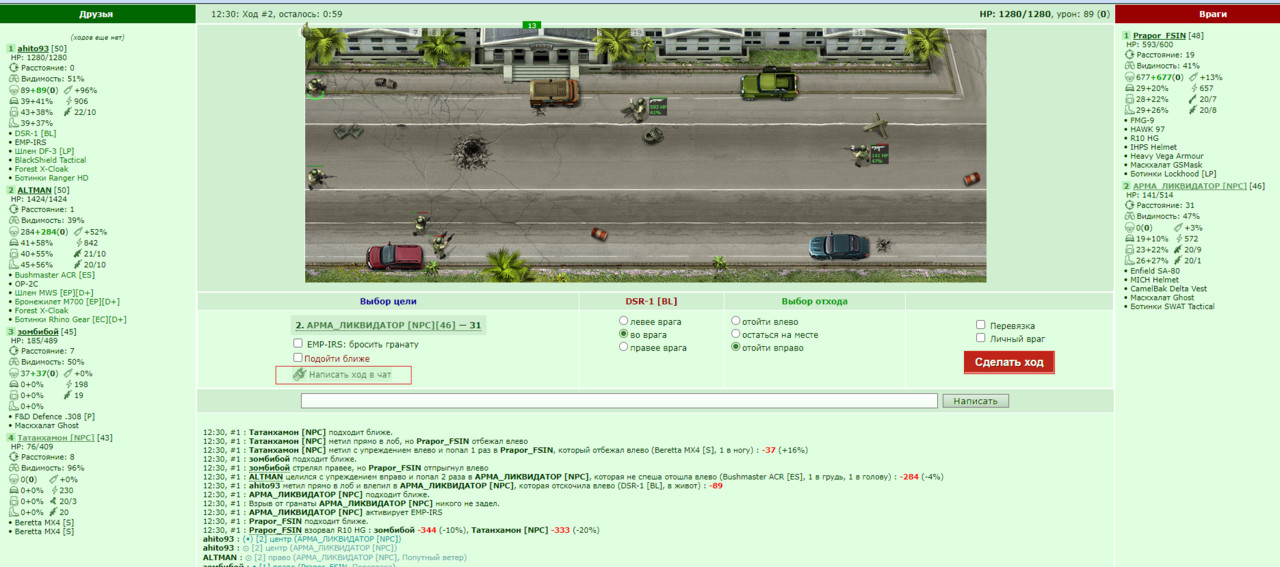Click the BlackShield Tactical item link
Screen dimensions: 1280x567
click(50, 160)
